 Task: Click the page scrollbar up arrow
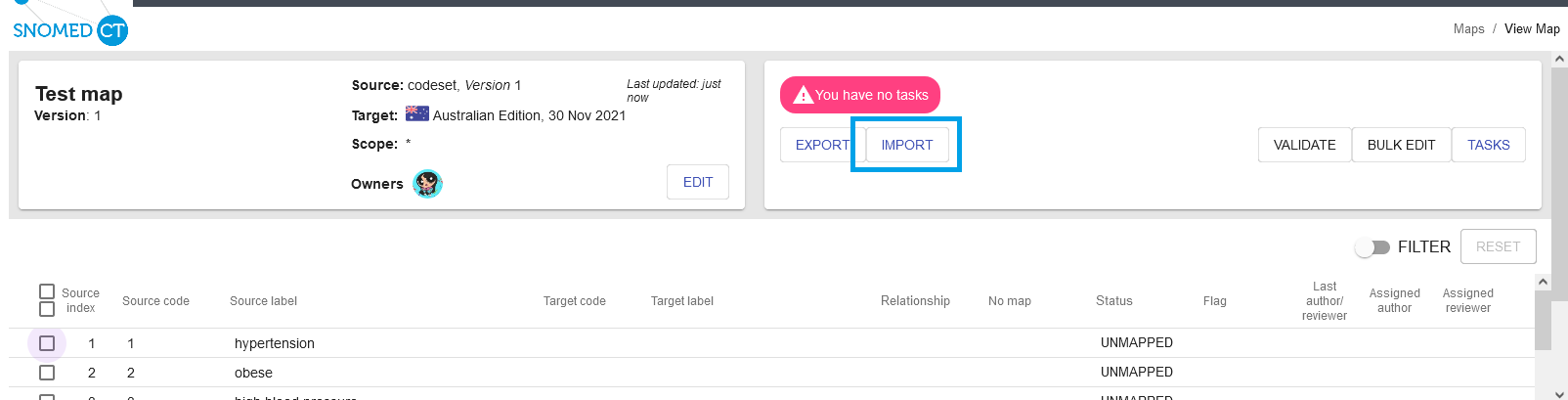[x=1560, y=60]
